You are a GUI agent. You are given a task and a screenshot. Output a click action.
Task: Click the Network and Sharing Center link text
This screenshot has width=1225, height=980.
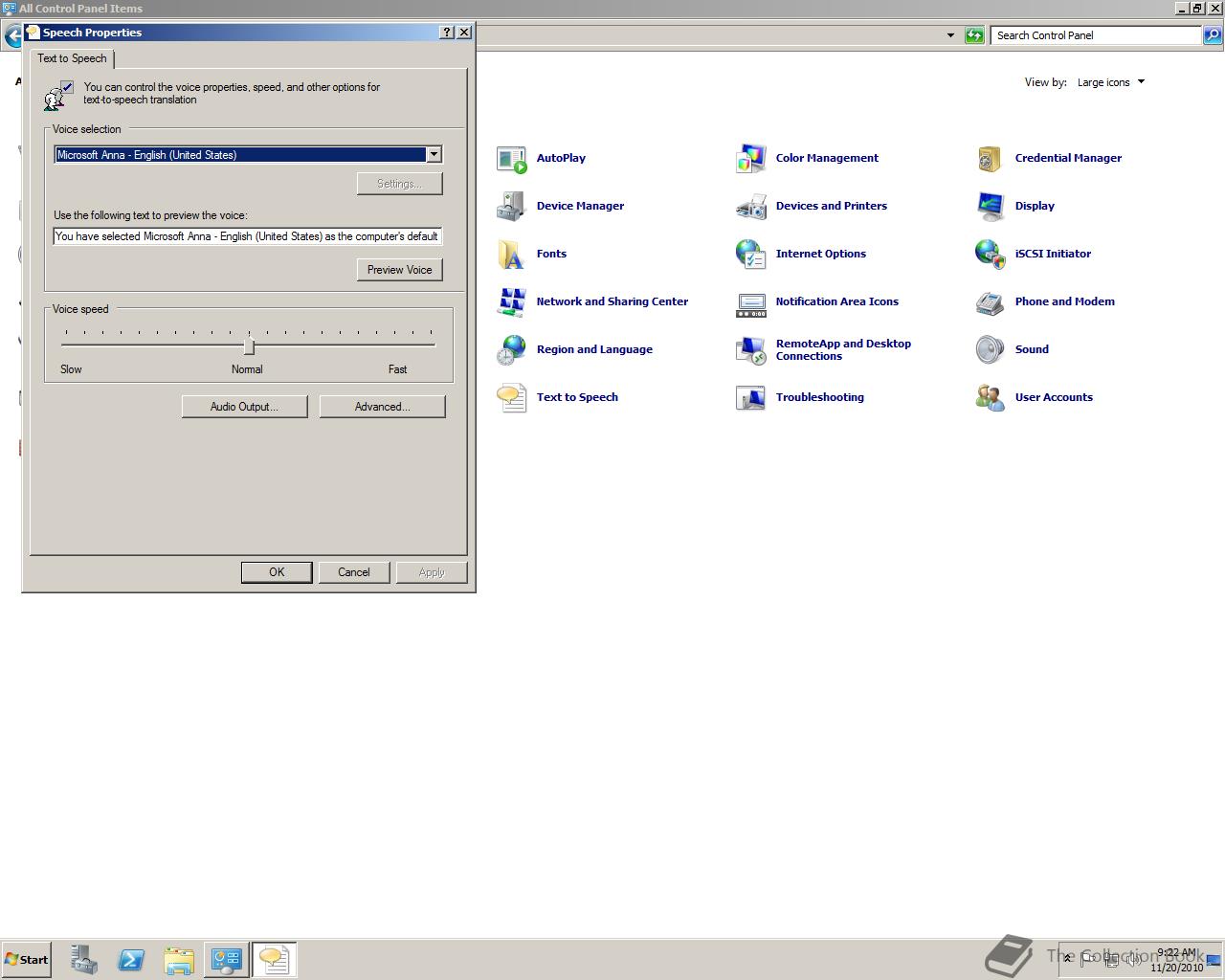pos(612,301)
